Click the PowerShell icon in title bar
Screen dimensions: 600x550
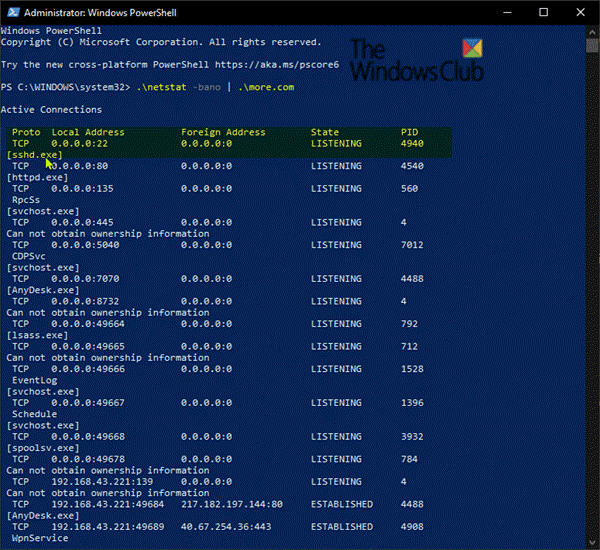(14, 13)
